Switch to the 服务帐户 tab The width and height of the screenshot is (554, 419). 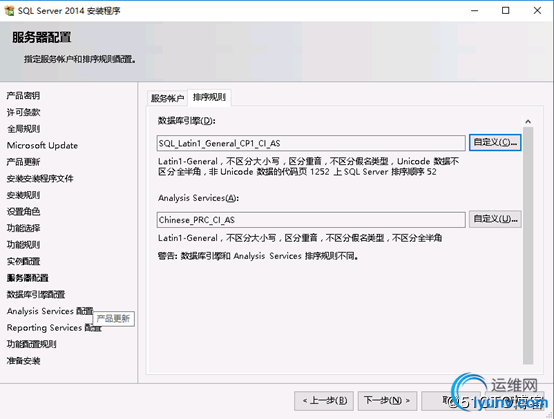167,98
